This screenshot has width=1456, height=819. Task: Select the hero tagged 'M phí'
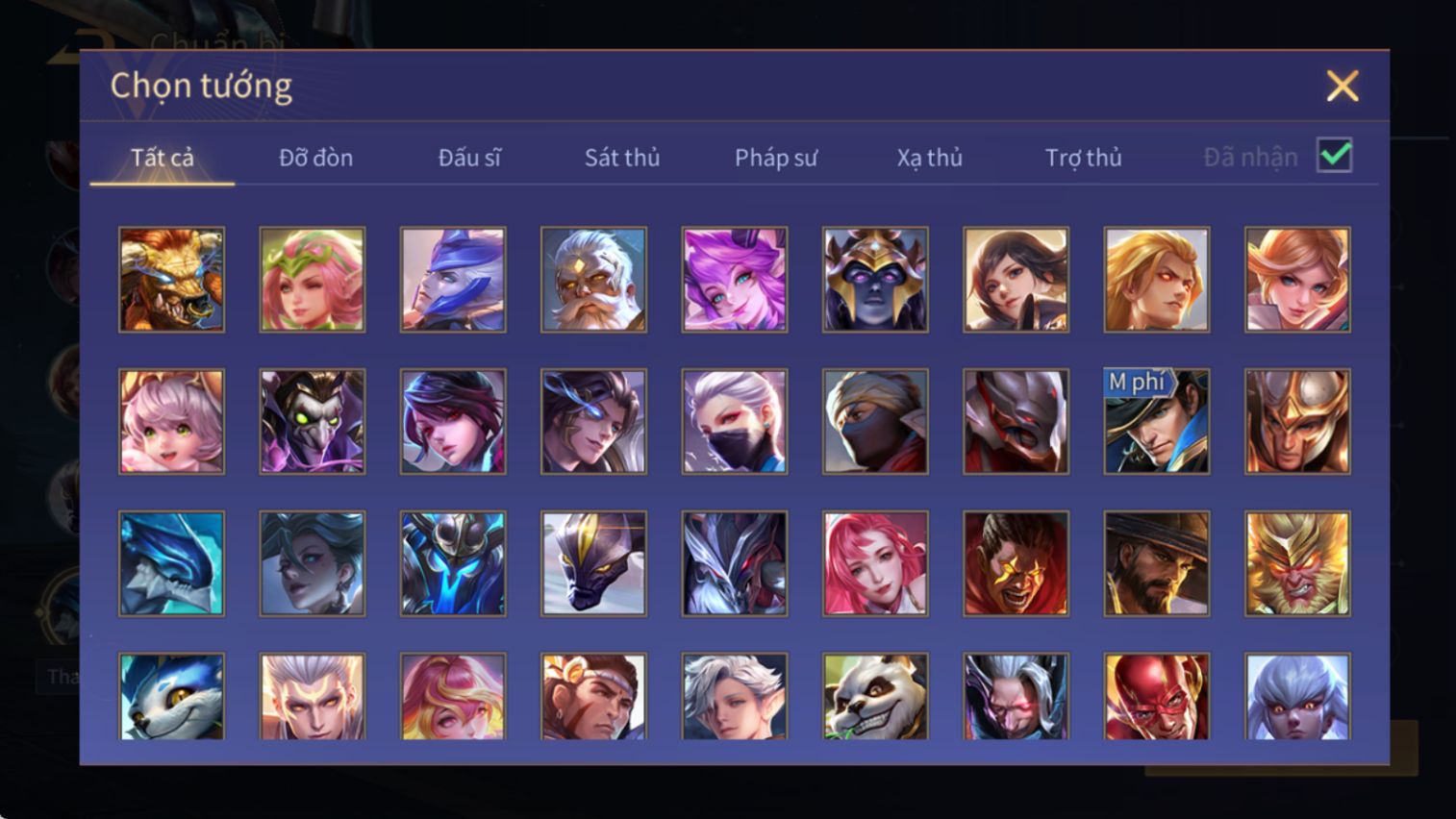tap(1157, 421)
